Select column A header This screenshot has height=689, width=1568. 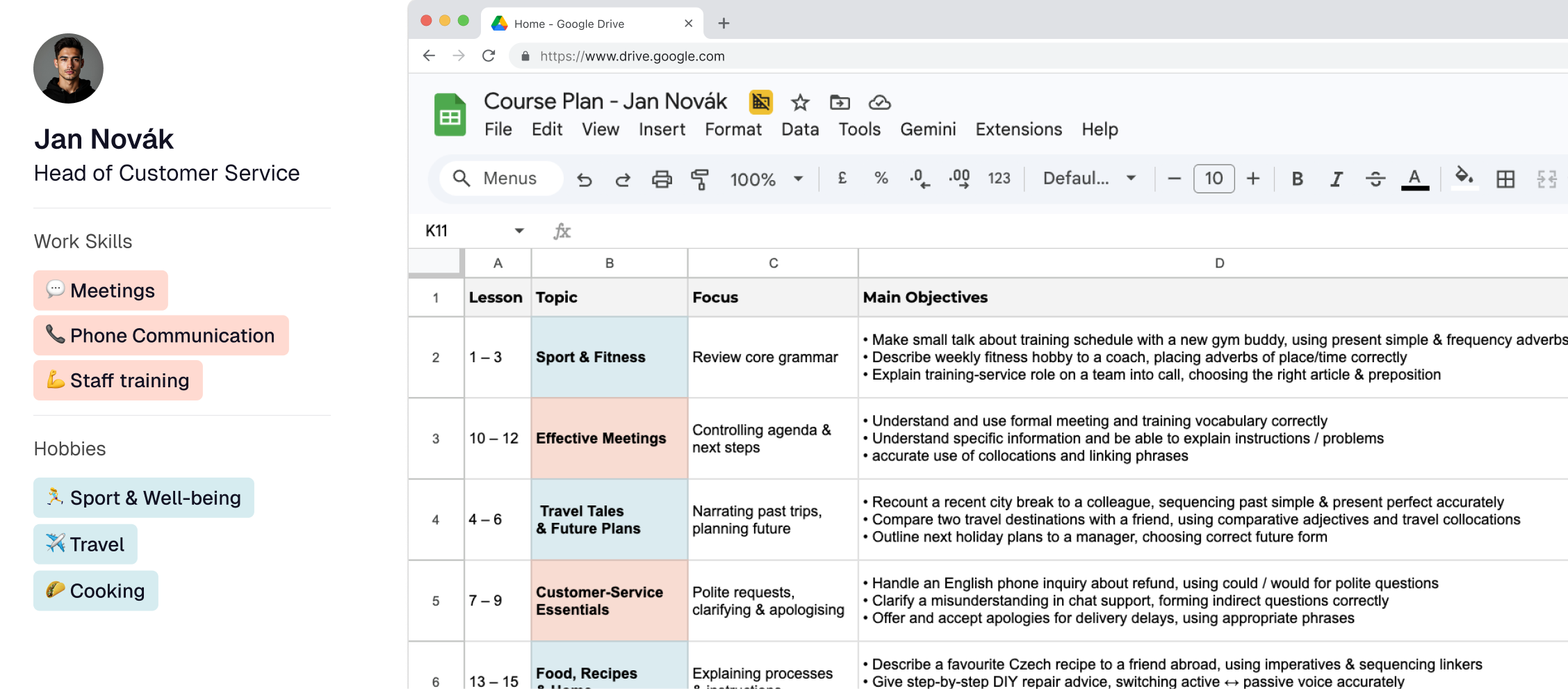498,264
